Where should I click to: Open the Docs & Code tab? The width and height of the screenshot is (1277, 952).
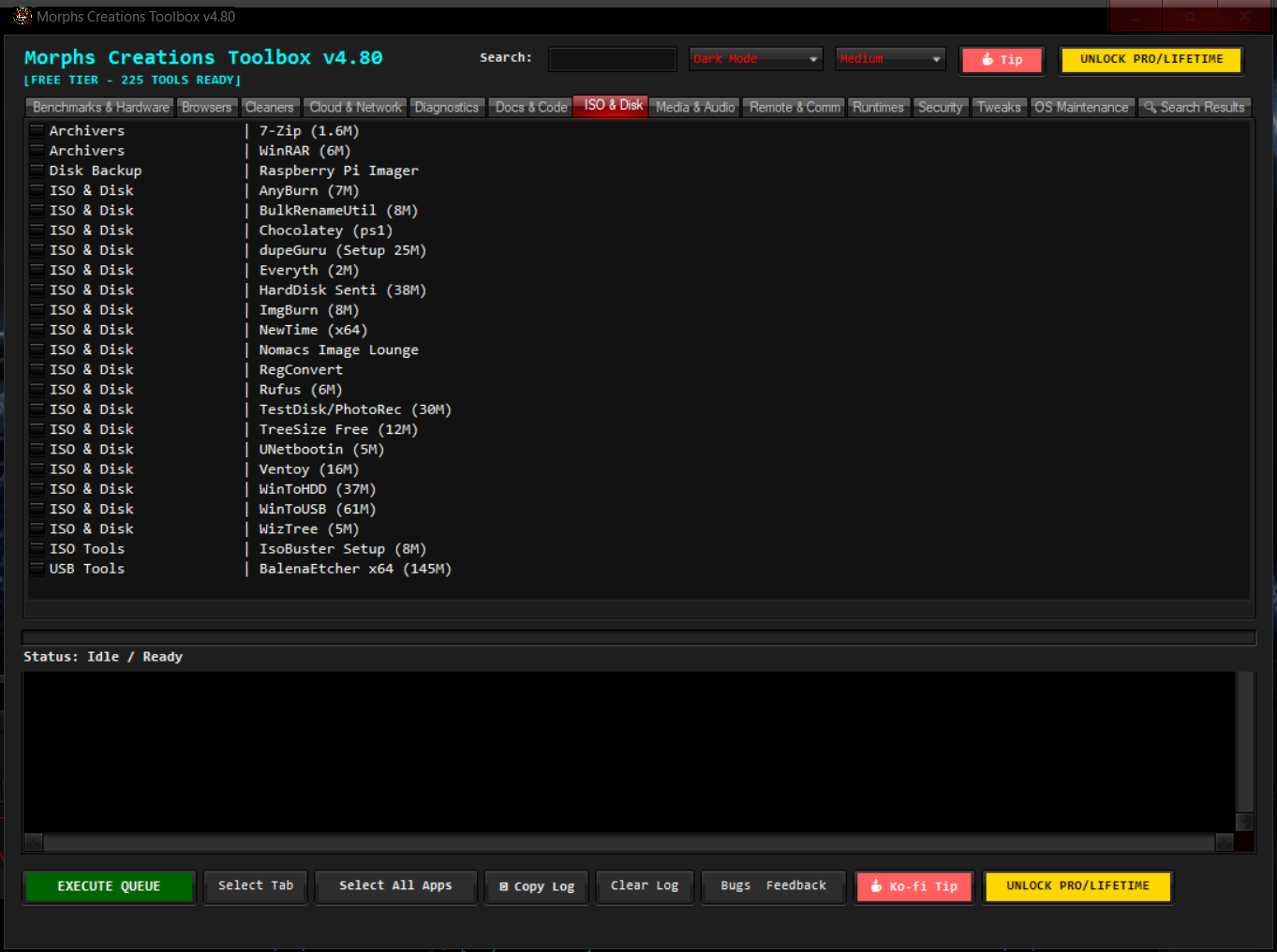tap(531, 108)
